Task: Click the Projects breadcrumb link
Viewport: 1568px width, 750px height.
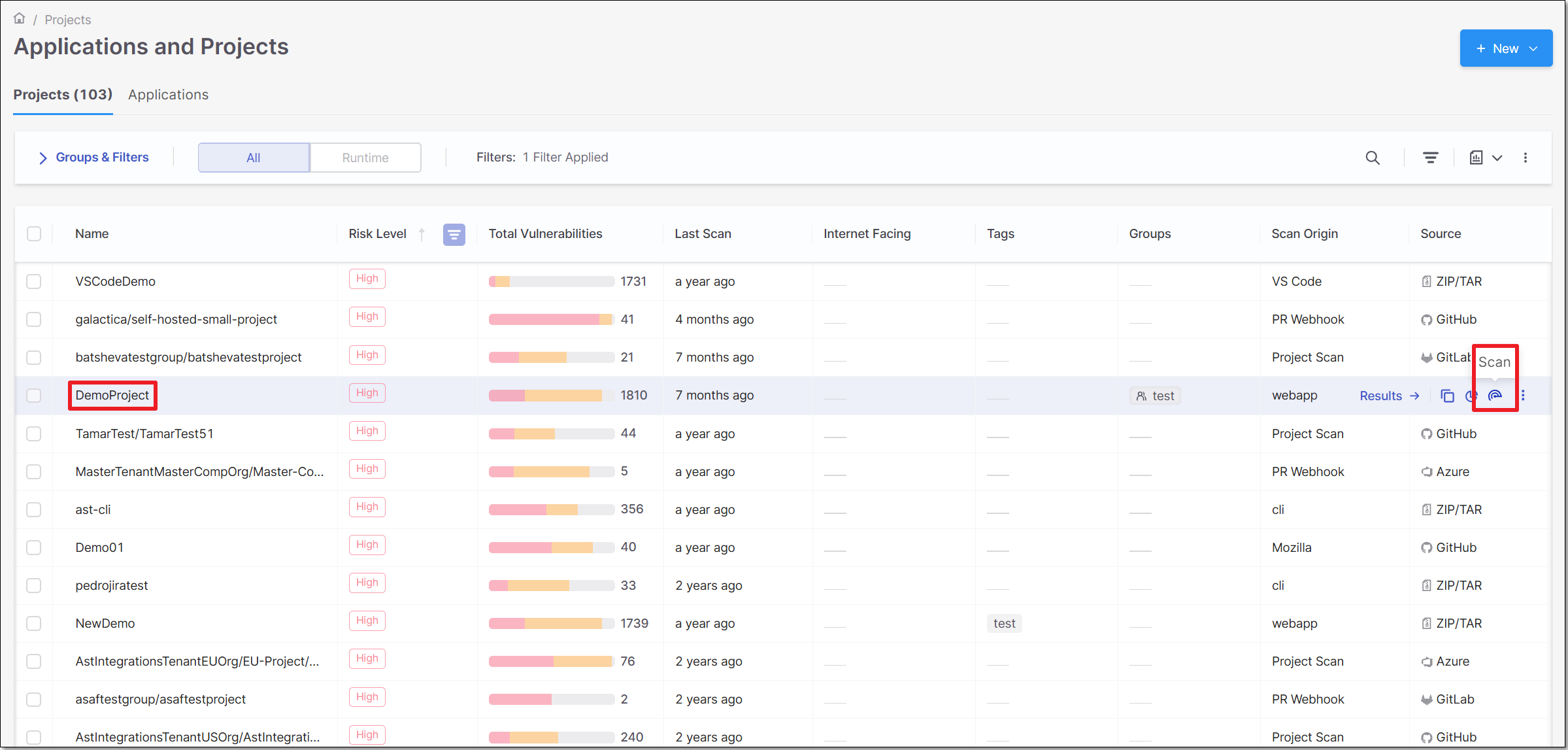Action: tap(68, 20)
